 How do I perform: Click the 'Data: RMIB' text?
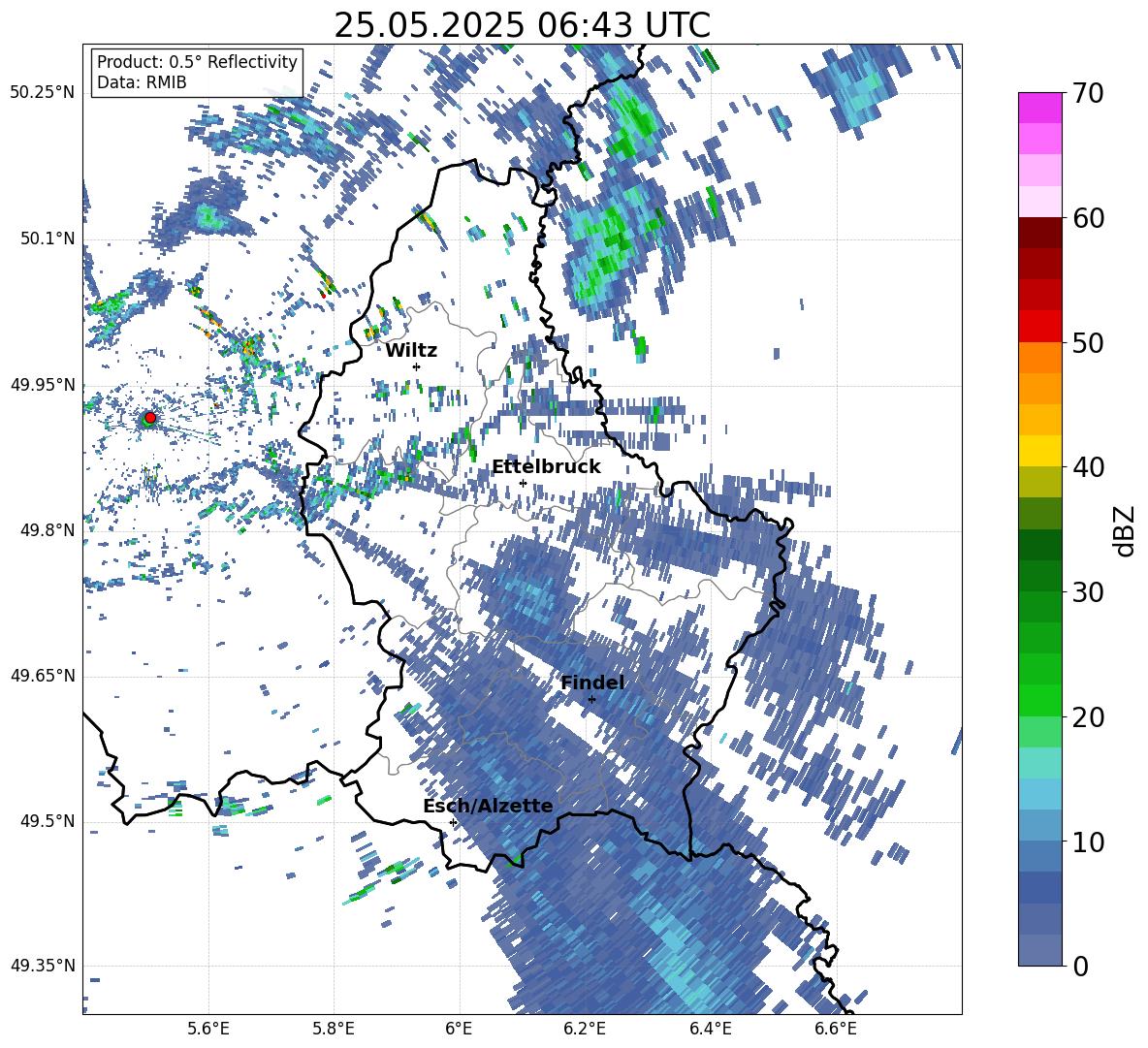(x=142, y=82)
